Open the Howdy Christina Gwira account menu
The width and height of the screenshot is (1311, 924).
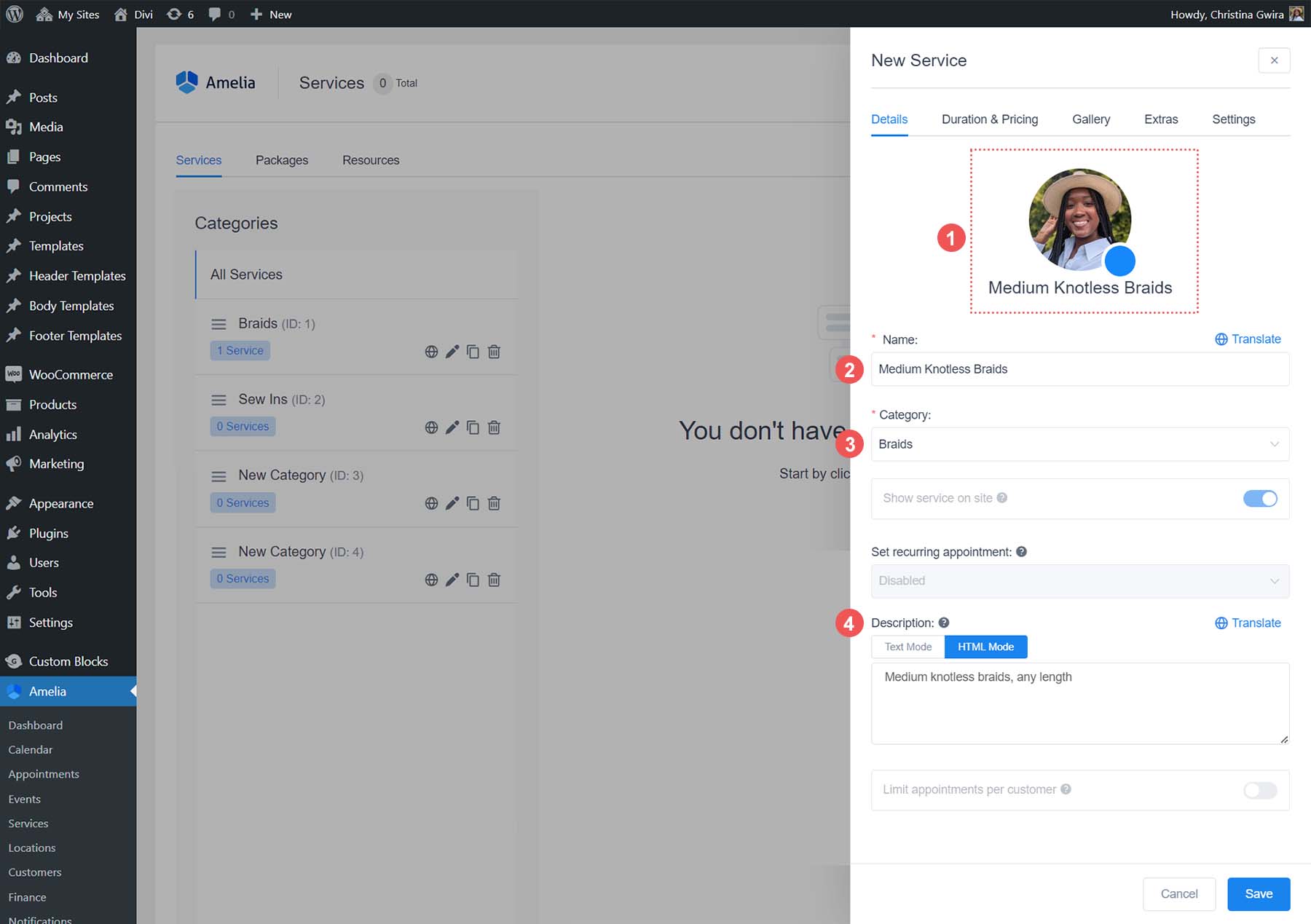tap(1236, 14)
